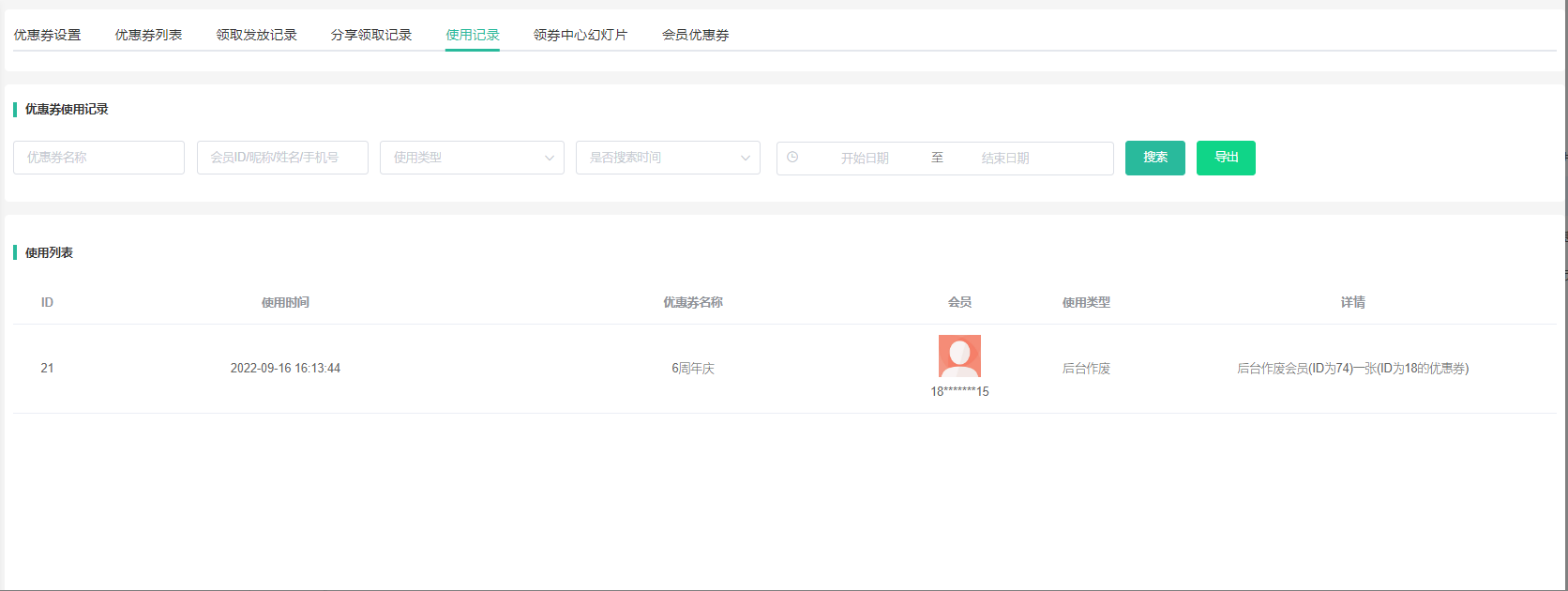This screenshot has height=591, width=1568.
Task: Click the clock icon in date range field
Action: click(x=792, y=158)
